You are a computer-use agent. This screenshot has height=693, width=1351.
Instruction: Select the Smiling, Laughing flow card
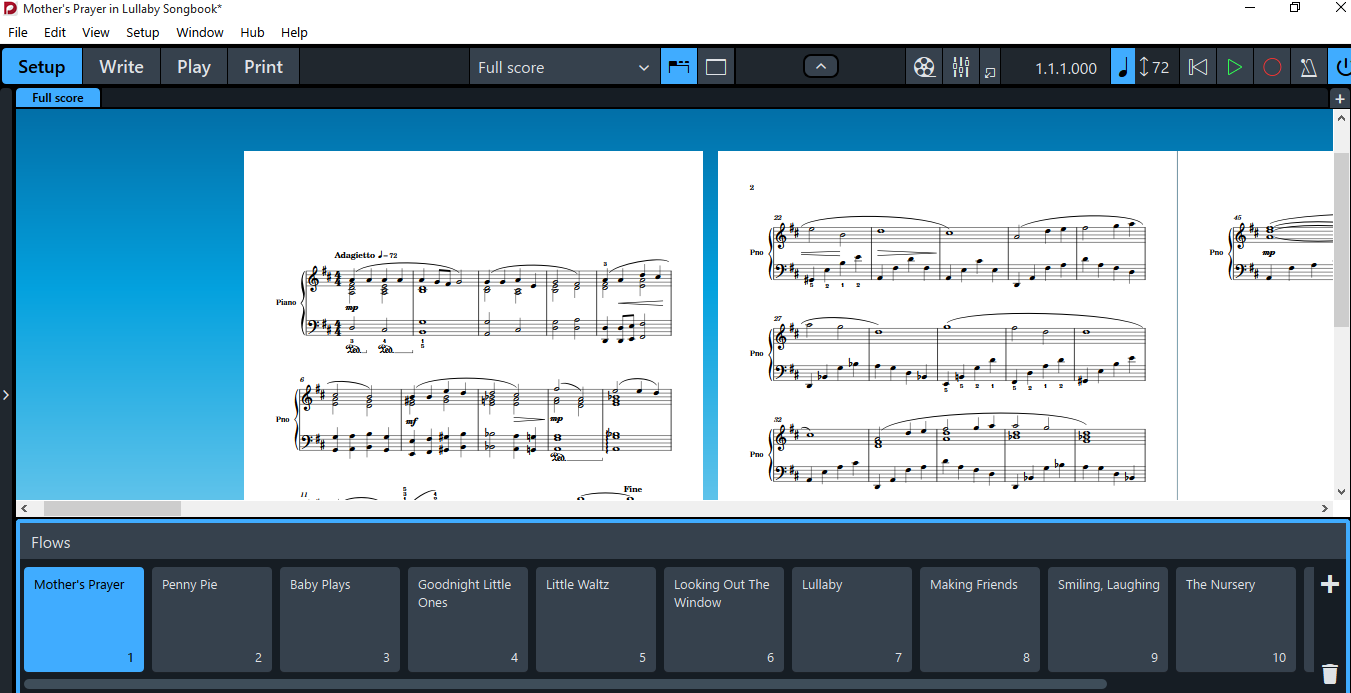[x=1108, y=619]
